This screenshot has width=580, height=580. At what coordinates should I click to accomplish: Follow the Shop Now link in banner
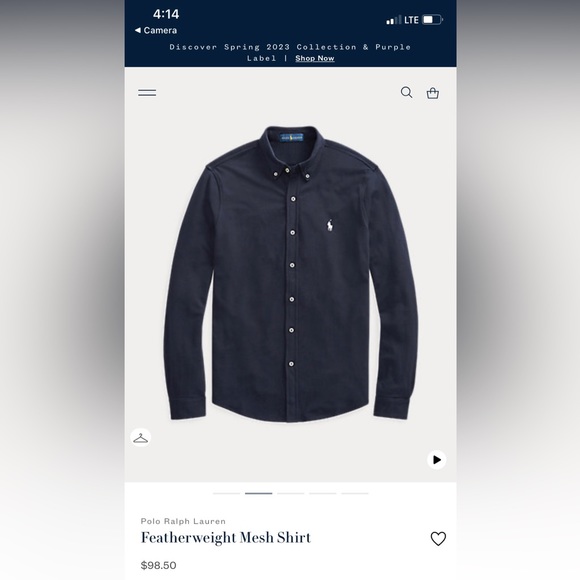coord(315,58)
